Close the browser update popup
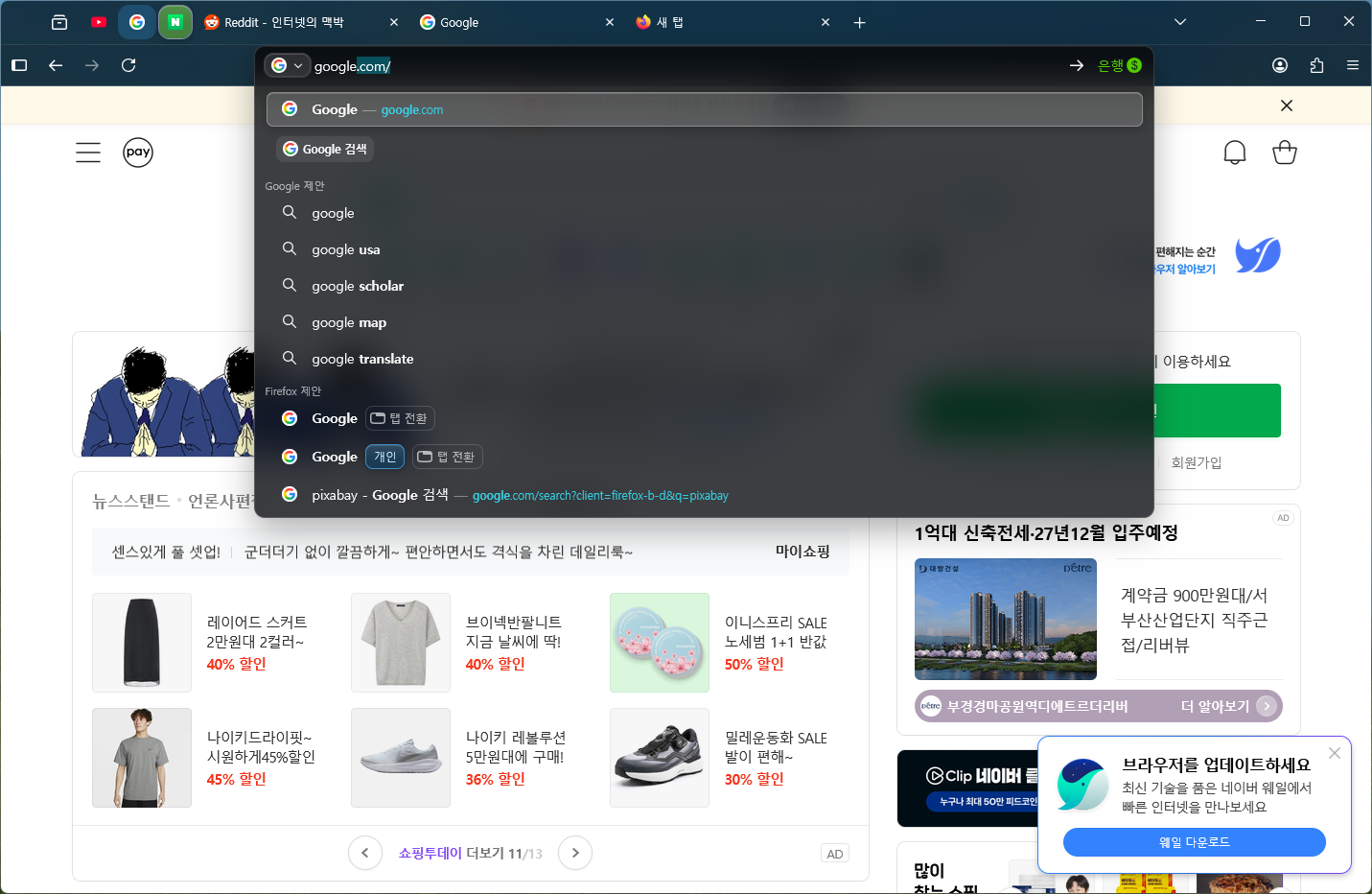This screenshot has width=1372, height=894. (x=1335, y=753)
